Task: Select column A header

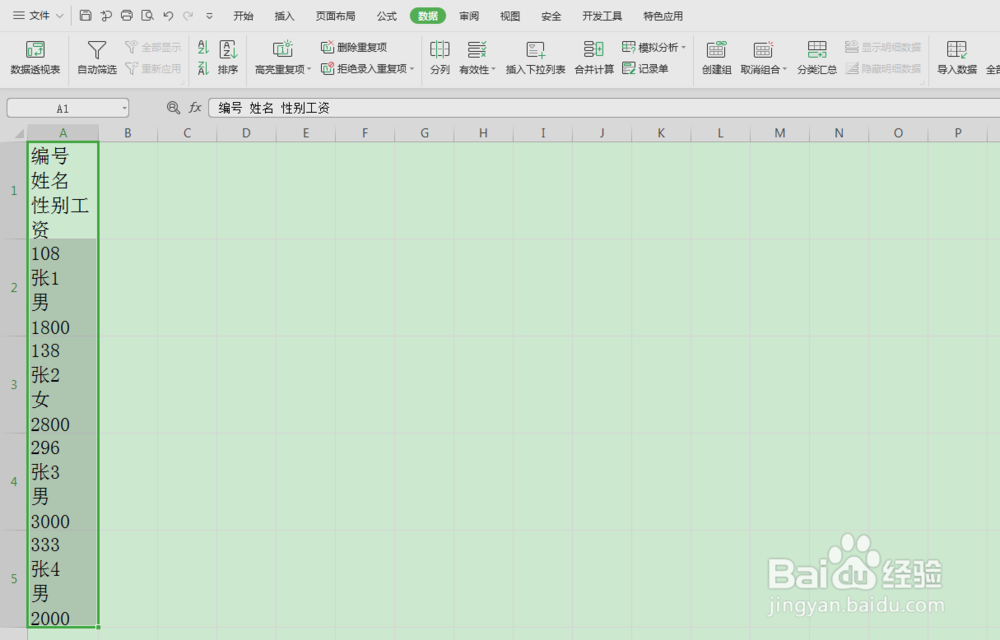Action: point(63,133)
